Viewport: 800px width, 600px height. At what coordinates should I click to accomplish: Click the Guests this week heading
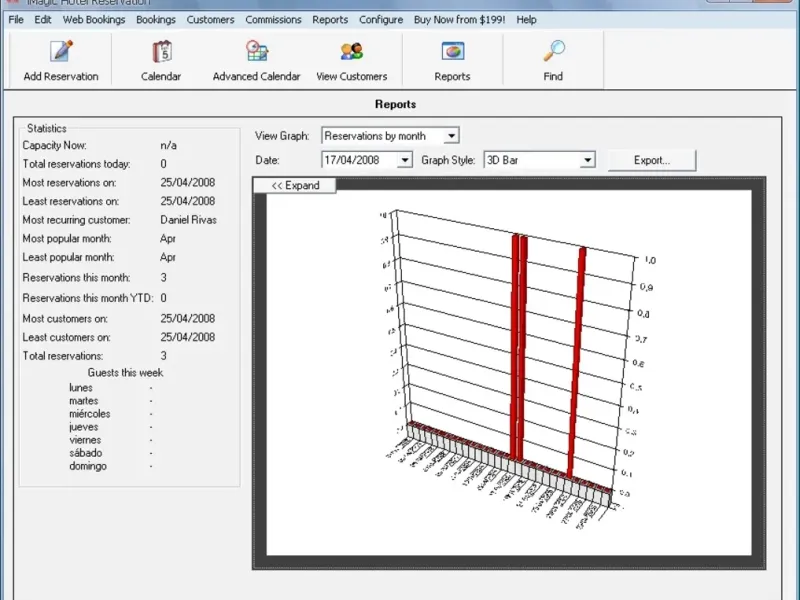pos(125,372)
